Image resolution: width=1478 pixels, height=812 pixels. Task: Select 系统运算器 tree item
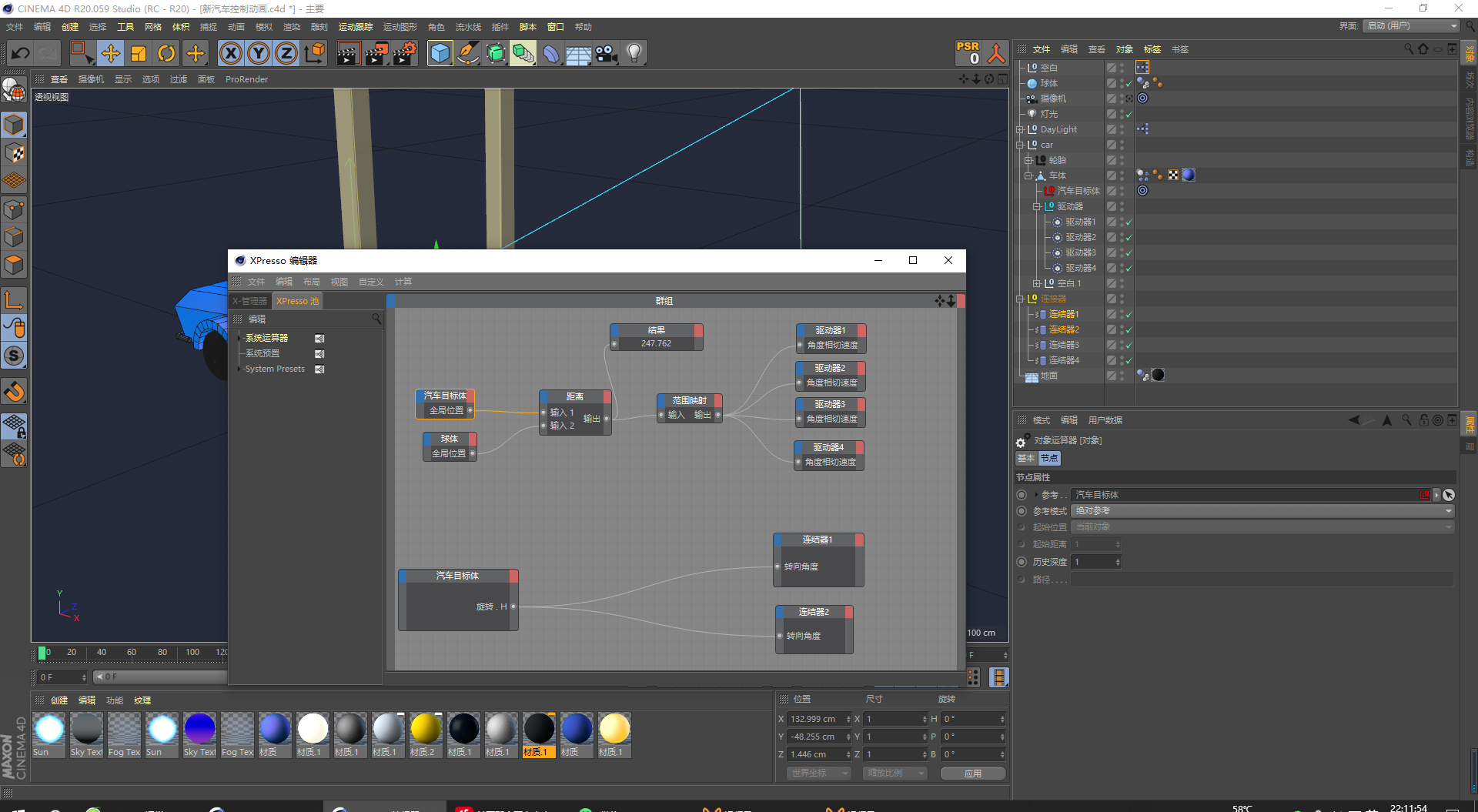[x=266, y=338]
